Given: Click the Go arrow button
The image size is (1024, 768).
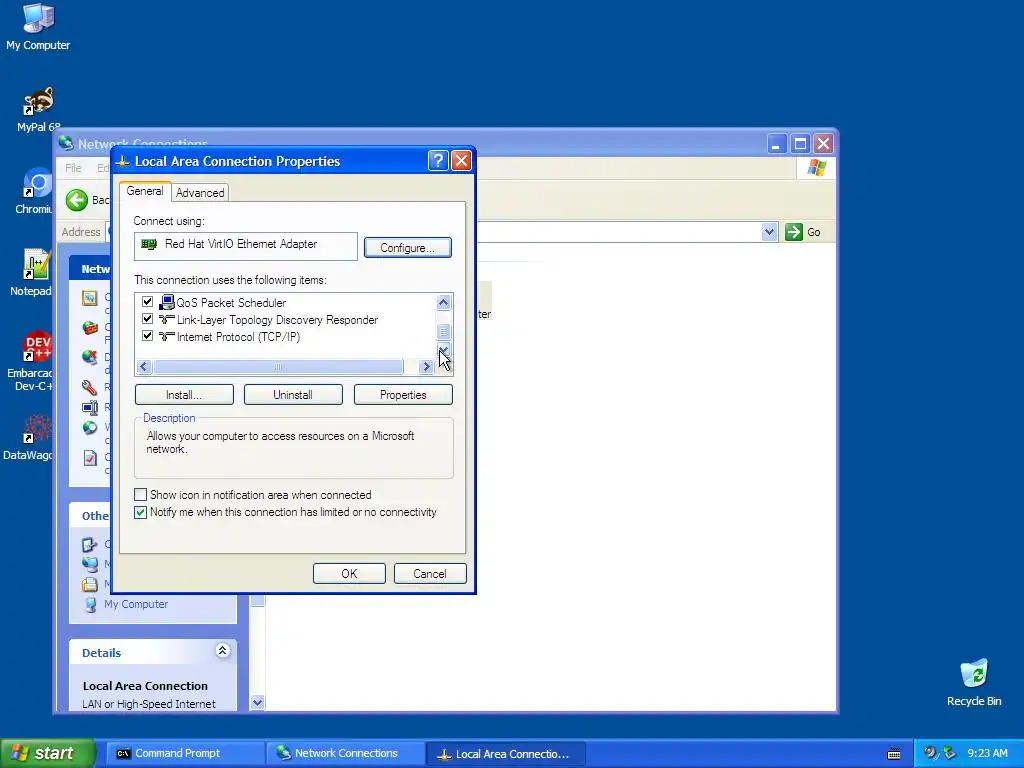Looking at the screenshot, I should (x=793, y=232).
